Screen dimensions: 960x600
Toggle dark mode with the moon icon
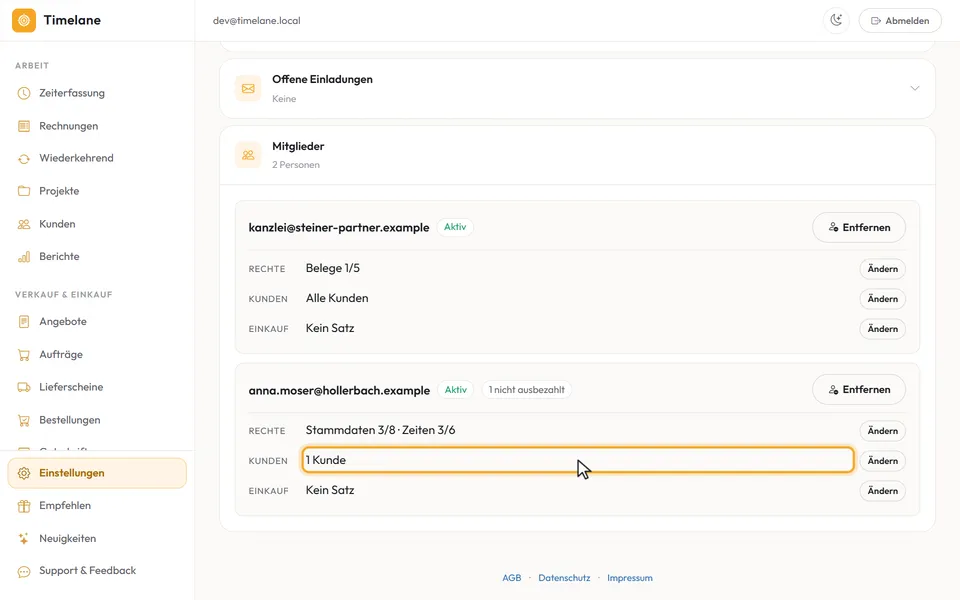click(836, 20)
